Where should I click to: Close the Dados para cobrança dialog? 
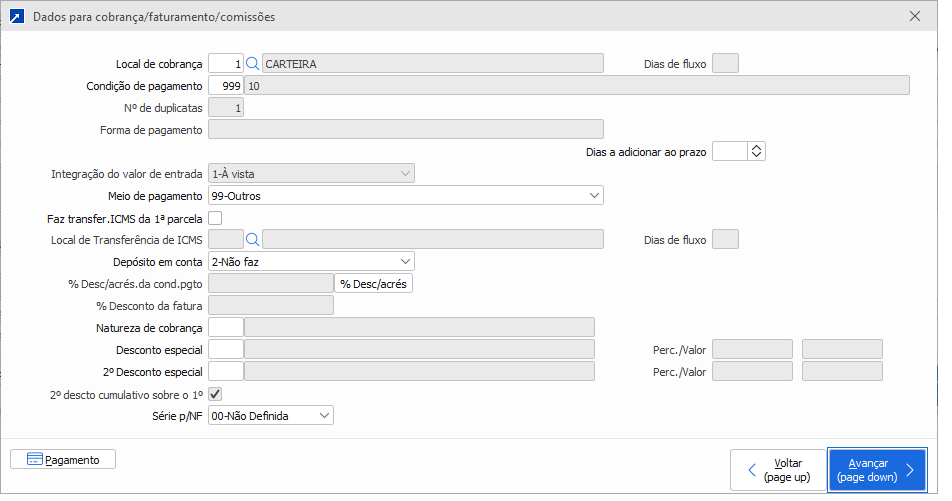coord(914,16)
